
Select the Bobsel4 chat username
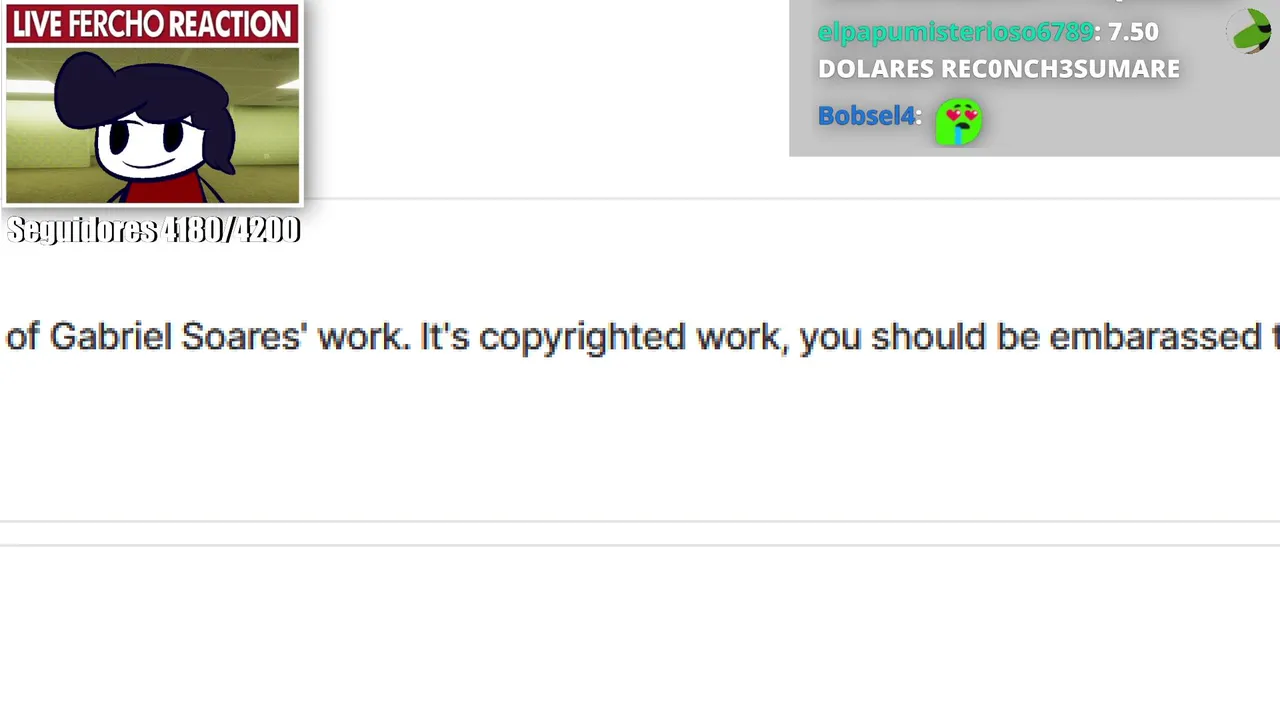click(866, 116)
